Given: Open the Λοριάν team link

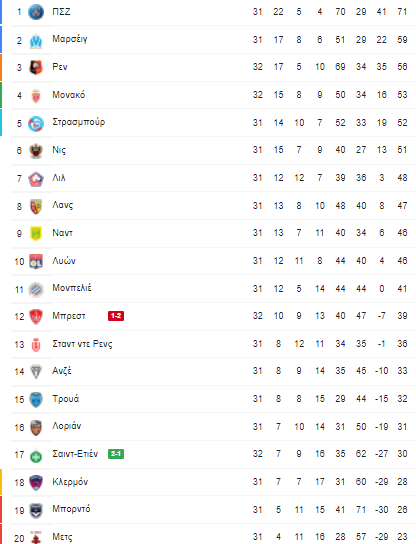Looking at the screenshot, I should point(67,426).
